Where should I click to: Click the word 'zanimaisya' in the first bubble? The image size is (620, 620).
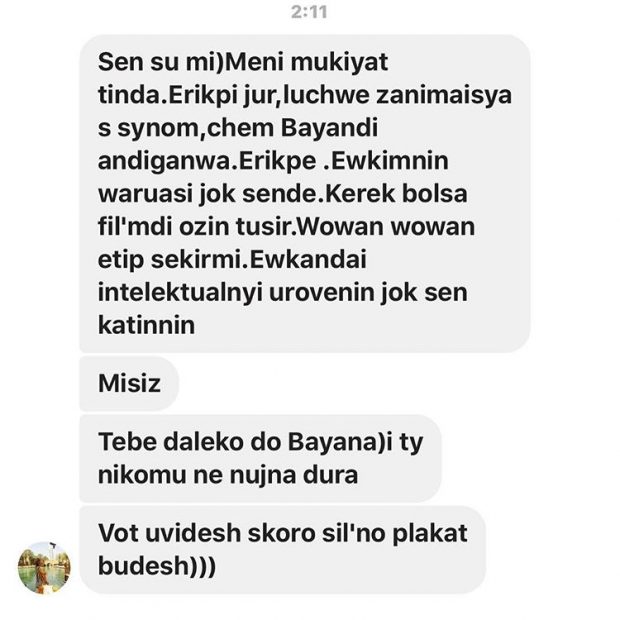[x=444, y=95]
